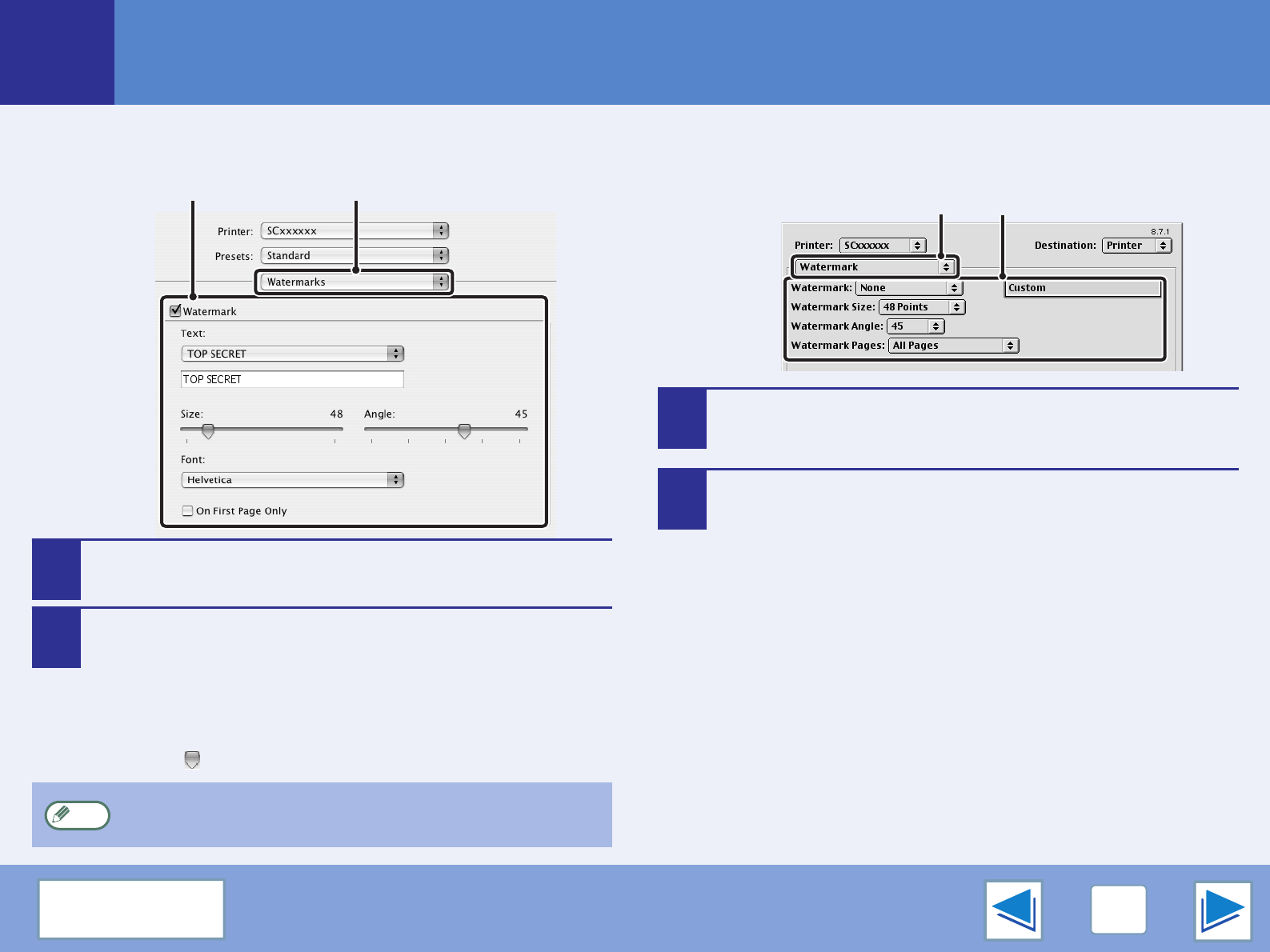
Task: Click the Angle slider handle
Action: pyautogui.click(x=464, y=431)
